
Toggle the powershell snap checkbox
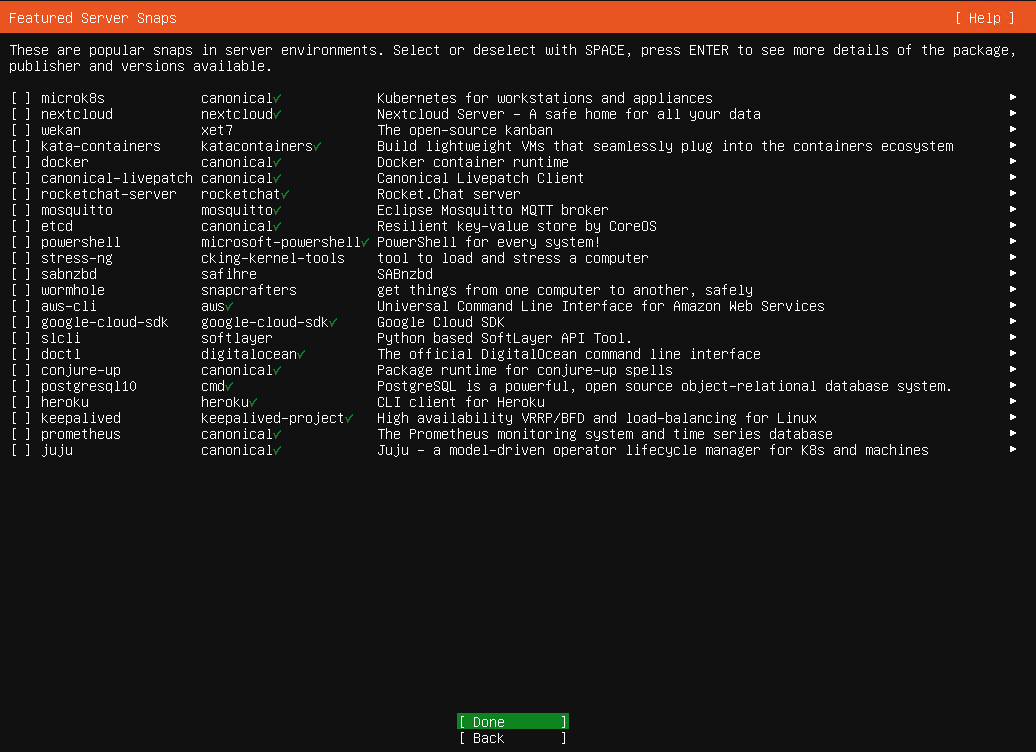tap(20, 242)
